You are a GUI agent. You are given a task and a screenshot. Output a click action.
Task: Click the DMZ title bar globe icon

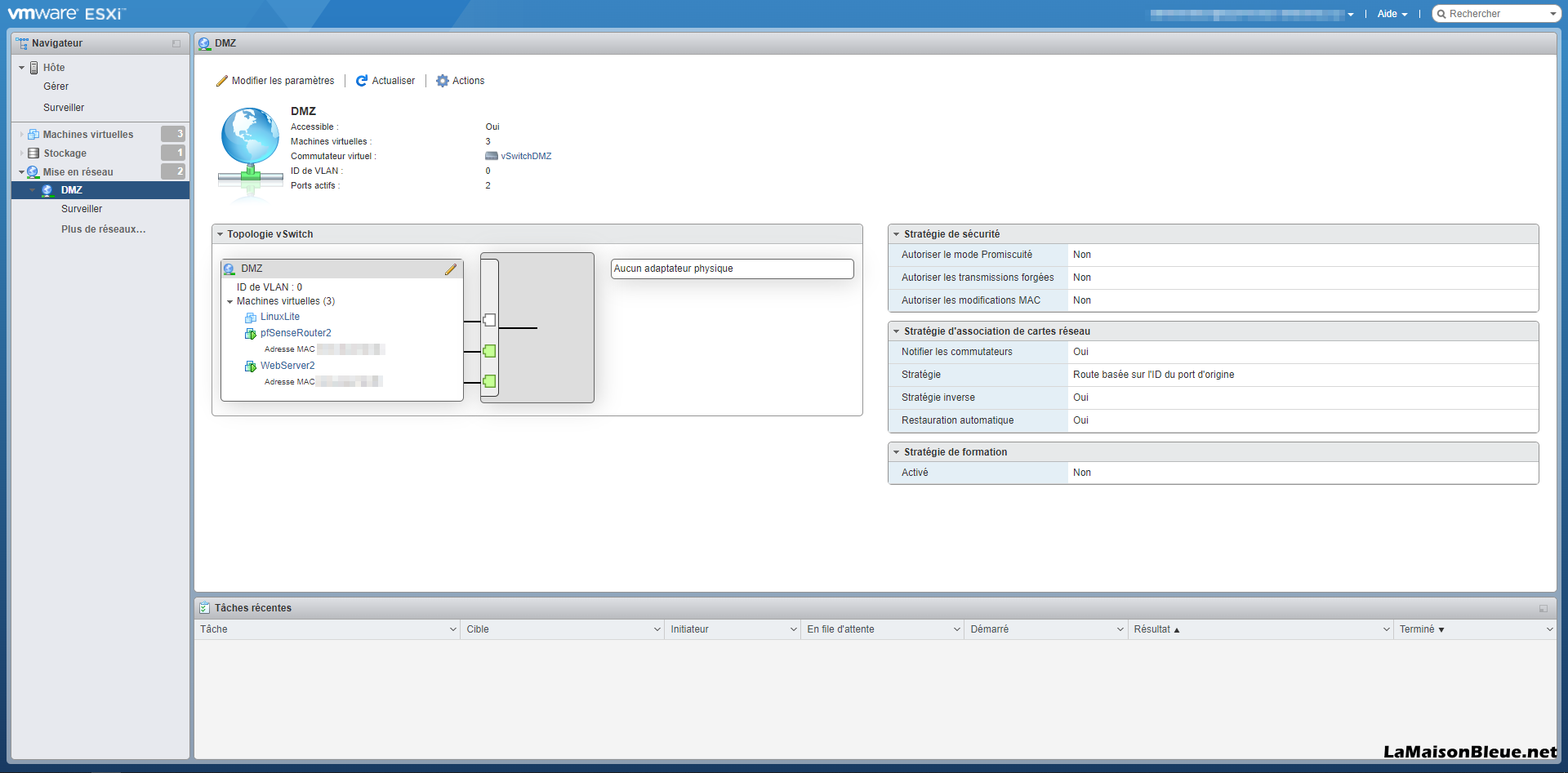pos(204,43)
